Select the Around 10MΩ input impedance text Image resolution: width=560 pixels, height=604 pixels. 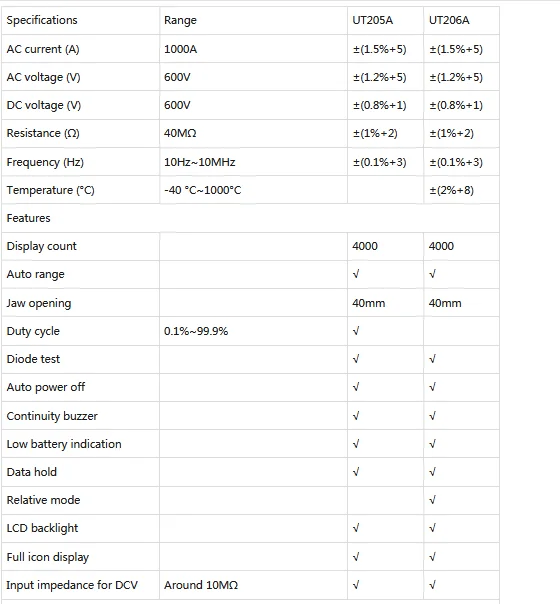201,585
